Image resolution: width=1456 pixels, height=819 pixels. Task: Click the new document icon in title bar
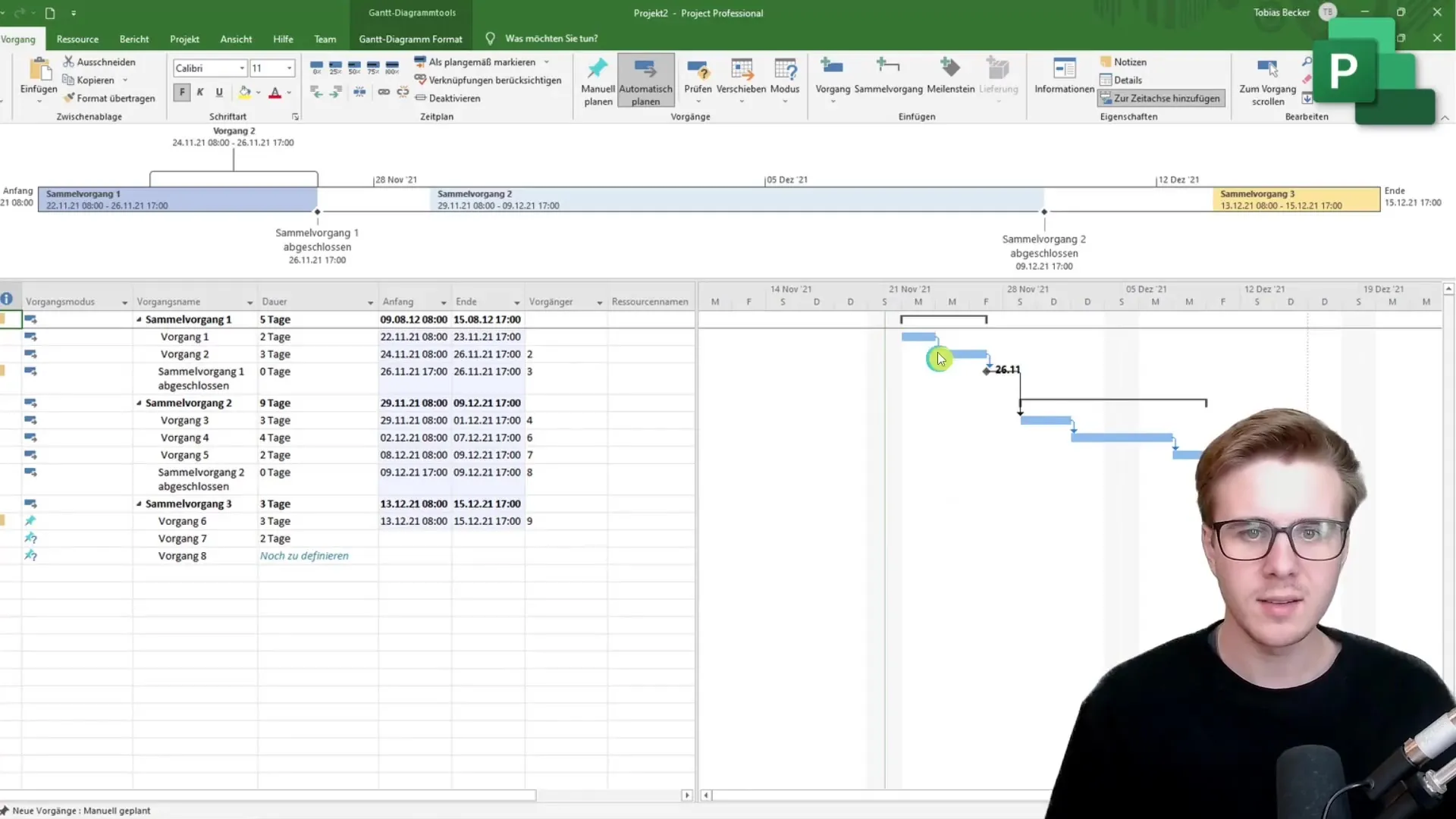(49, 13)
